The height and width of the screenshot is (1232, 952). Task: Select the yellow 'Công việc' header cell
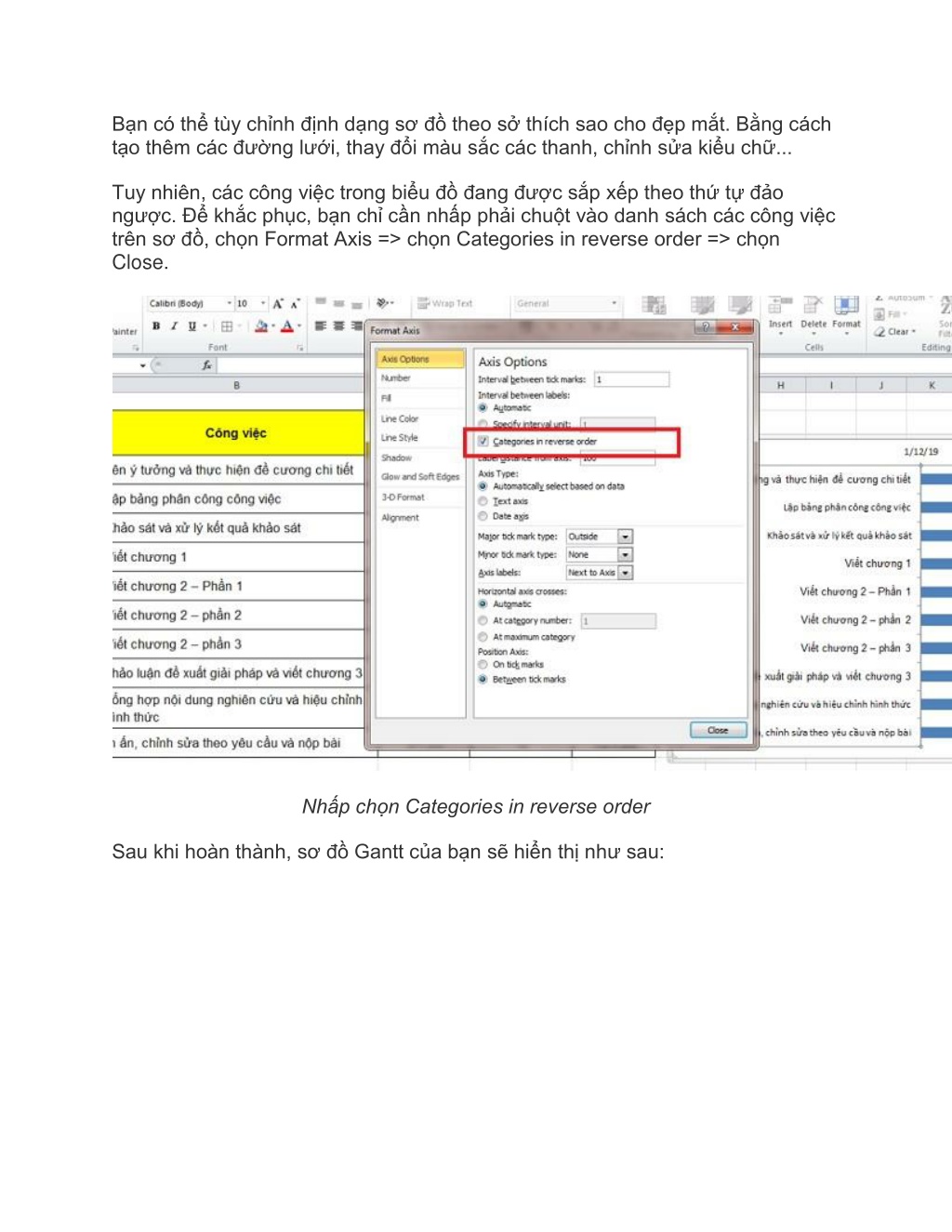[237, 433]
